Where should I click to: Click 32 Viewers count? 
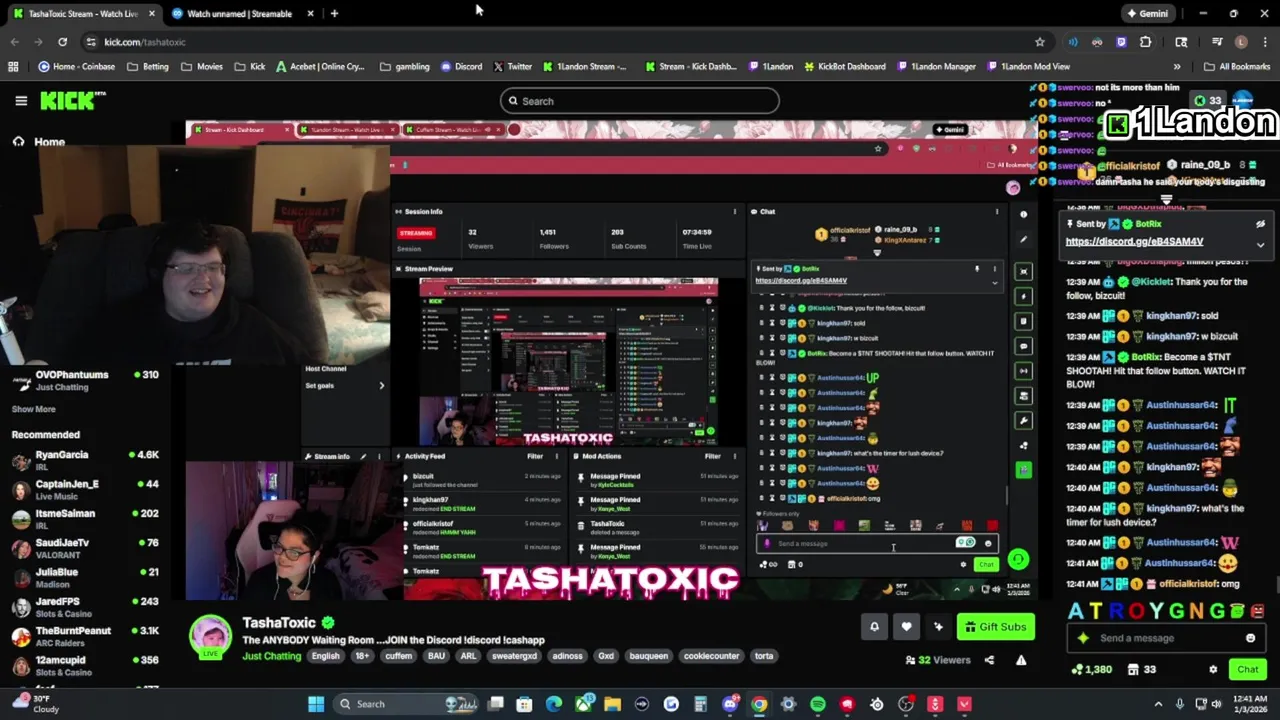[x=938, y=660]
